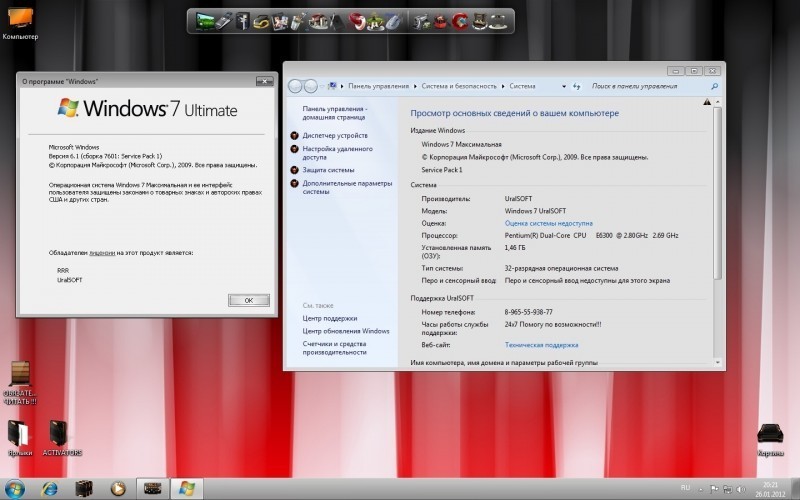This screenshot has height=500, width=800.
Task: Open the photo collage icon in top dock
Action: point(280,22)
